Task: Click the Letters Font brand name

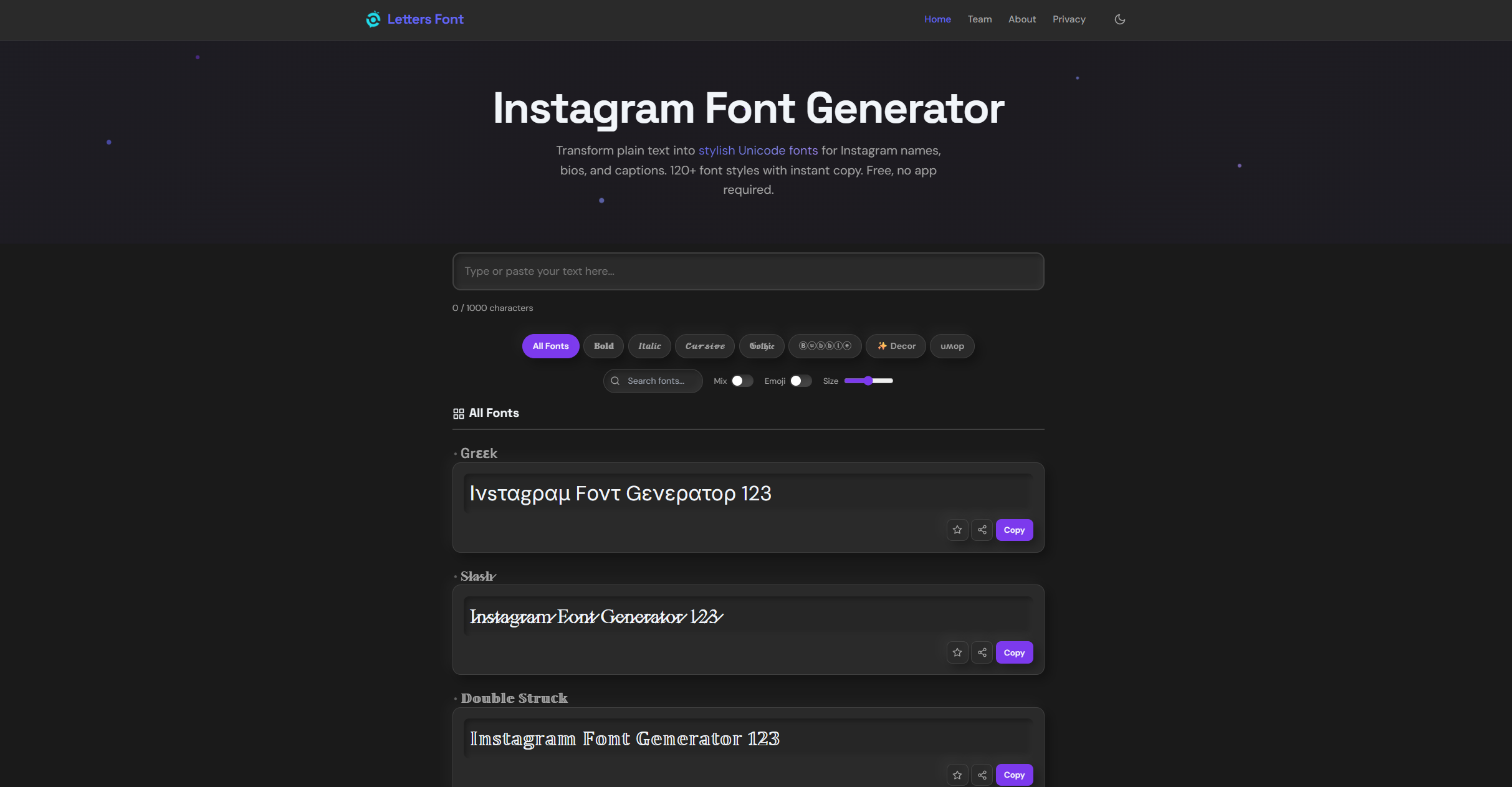Action: [x=426, y=19]
